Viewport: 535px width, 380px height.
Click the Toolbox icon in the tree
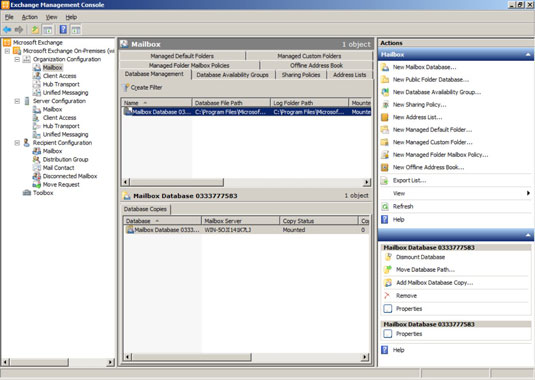(x=27, y=193)
